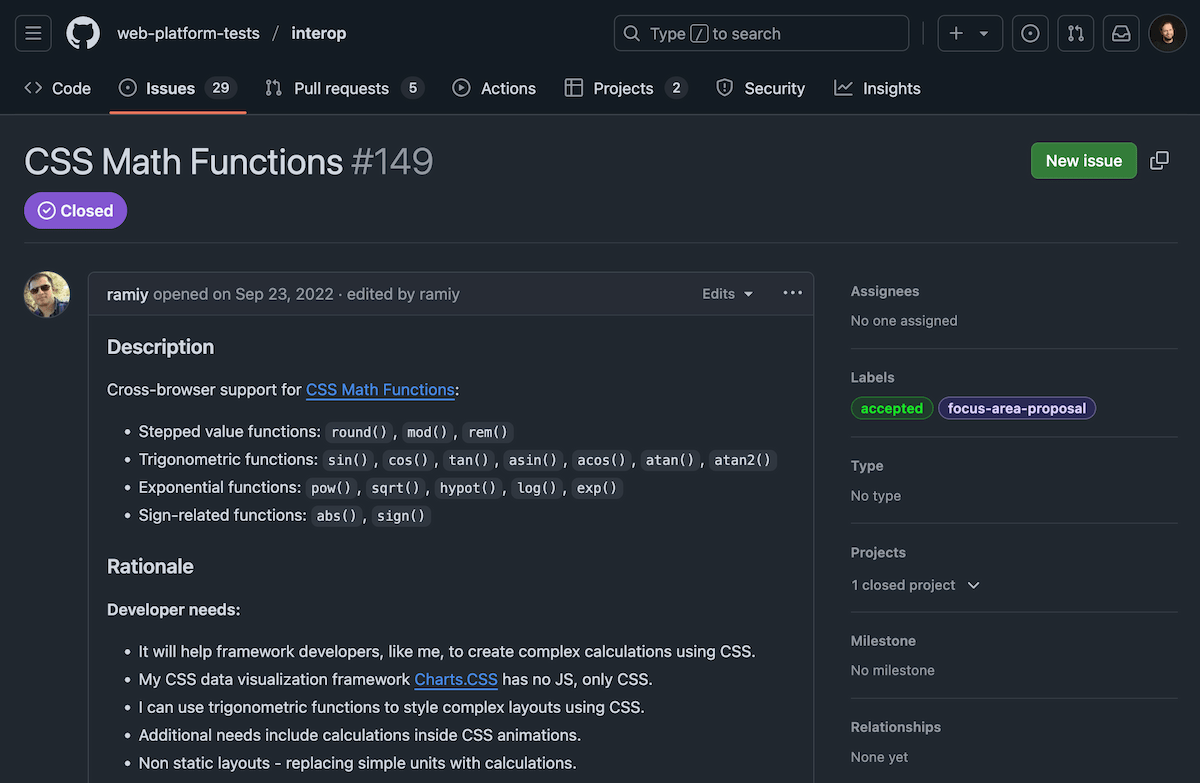Click the user profile avatar in header
This screenshot has height=783, width=1200.
(1167, 33)
